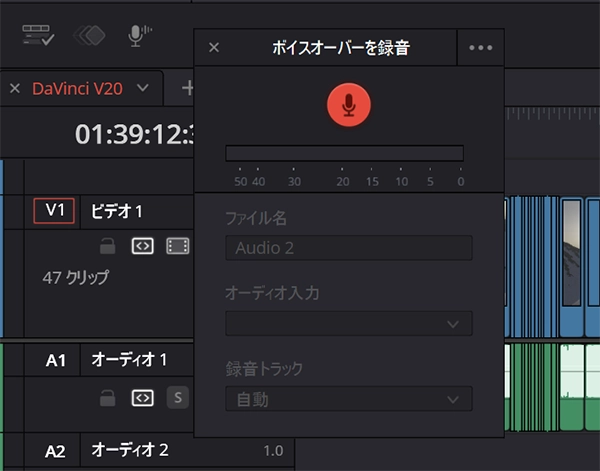The height and width of the screenshot is (471, 600).
Task: Solo the オーディオ 1 track
Action: click(177, 397)
